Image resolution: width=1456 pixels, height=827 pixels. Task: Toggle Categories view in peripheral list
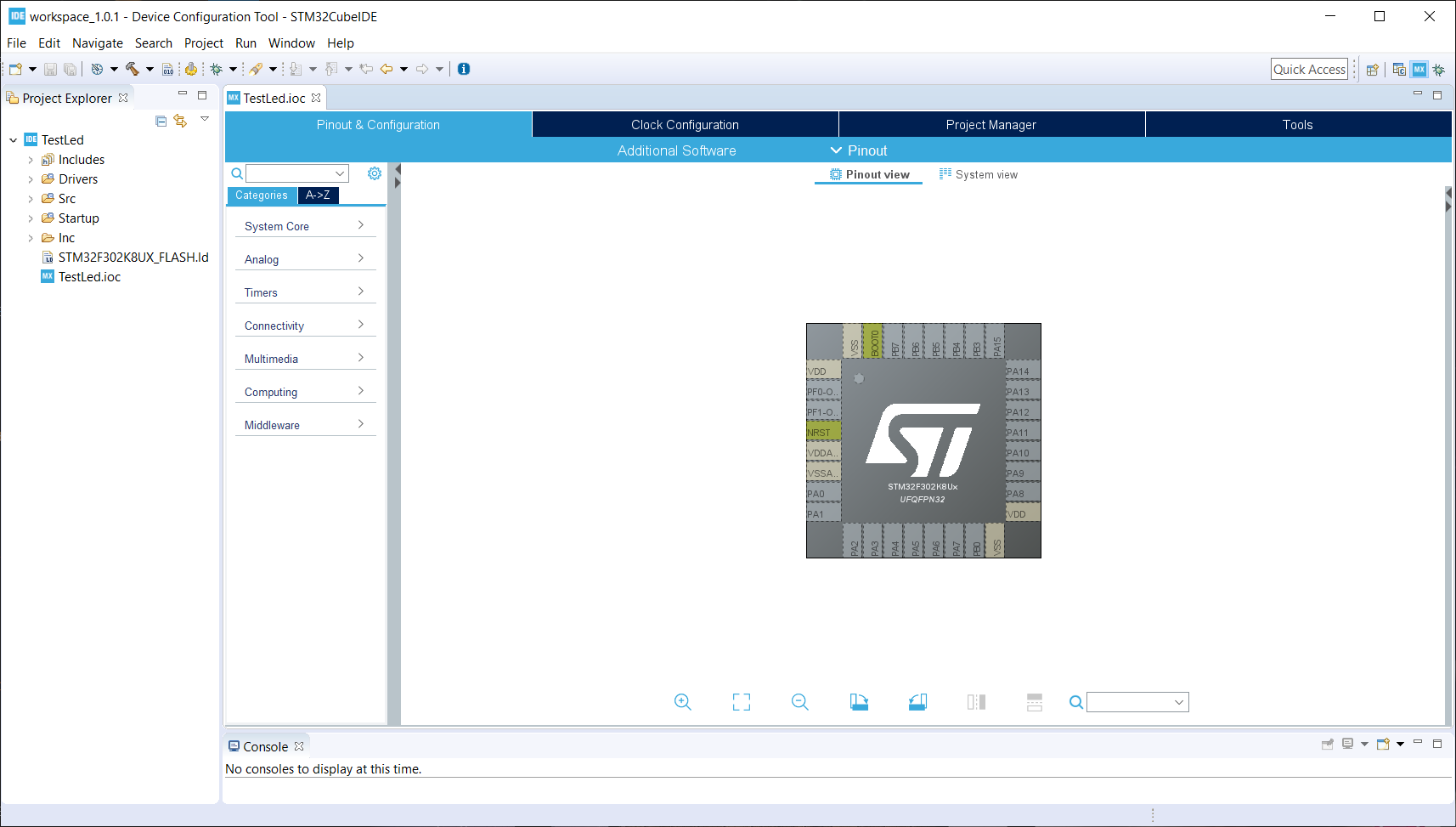click(262, 195)
